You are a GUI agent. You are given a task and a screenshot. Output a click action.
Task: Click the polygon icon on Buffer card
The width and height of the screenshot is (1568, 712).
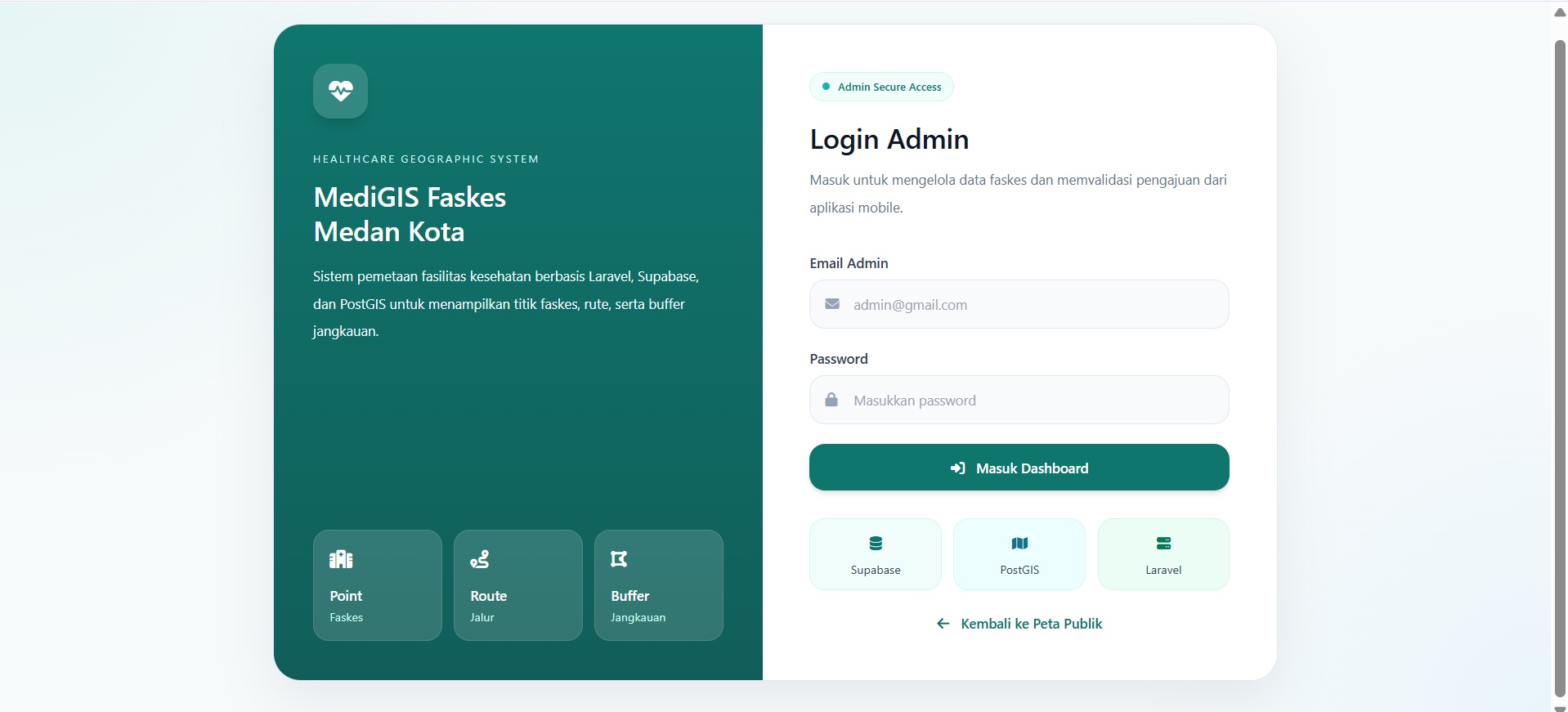[x=619, y=559]
